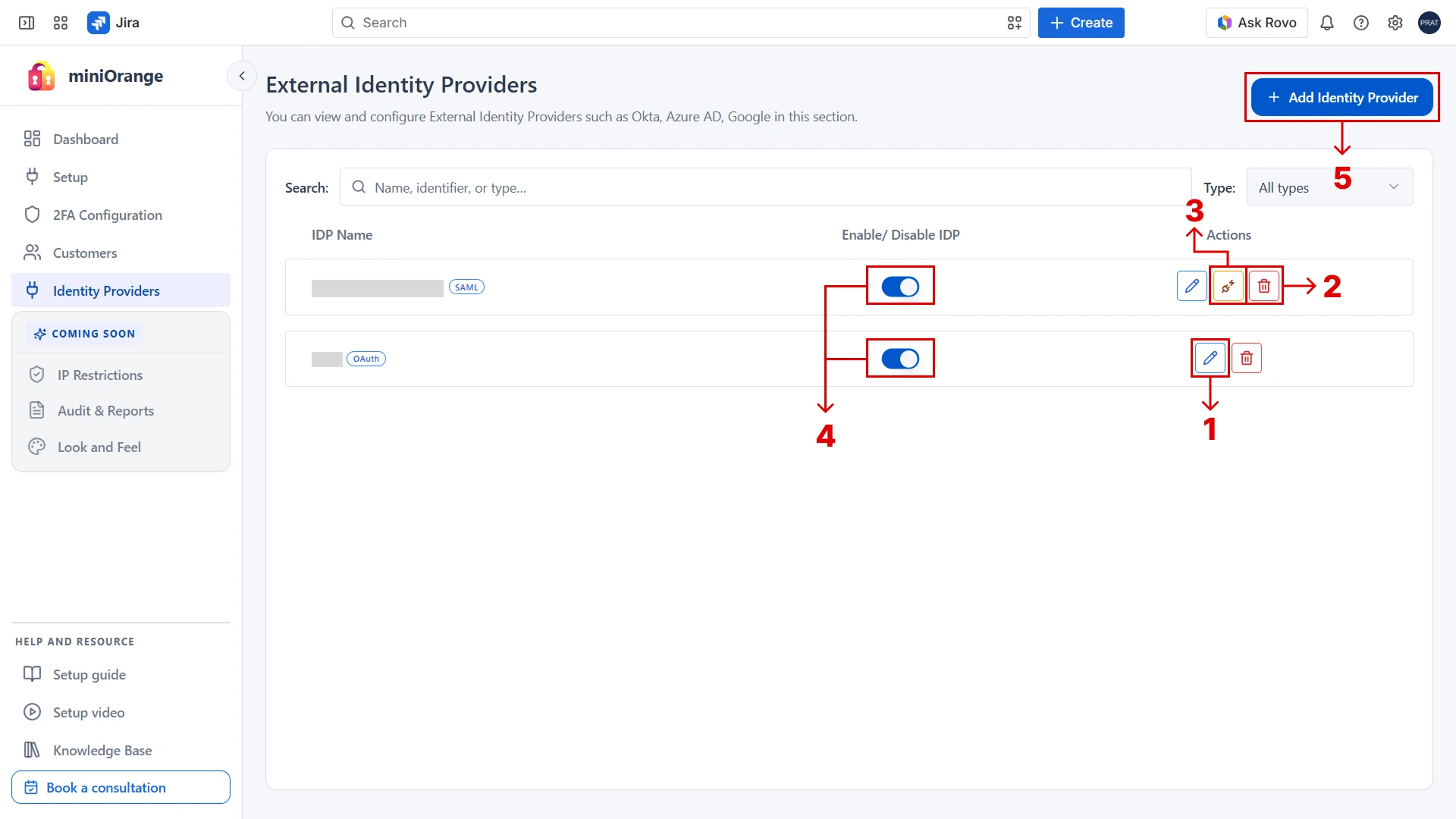Collapse the miniOrange sidebar
Viewport: 1456px width, 819px height.
pos(242,76)
